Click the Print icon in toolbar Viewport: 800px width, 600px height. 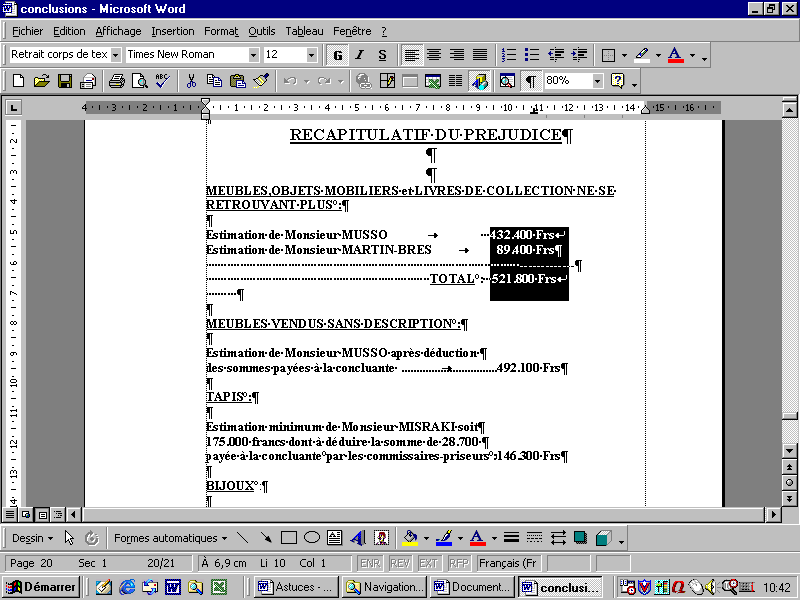tap(116, 81)
